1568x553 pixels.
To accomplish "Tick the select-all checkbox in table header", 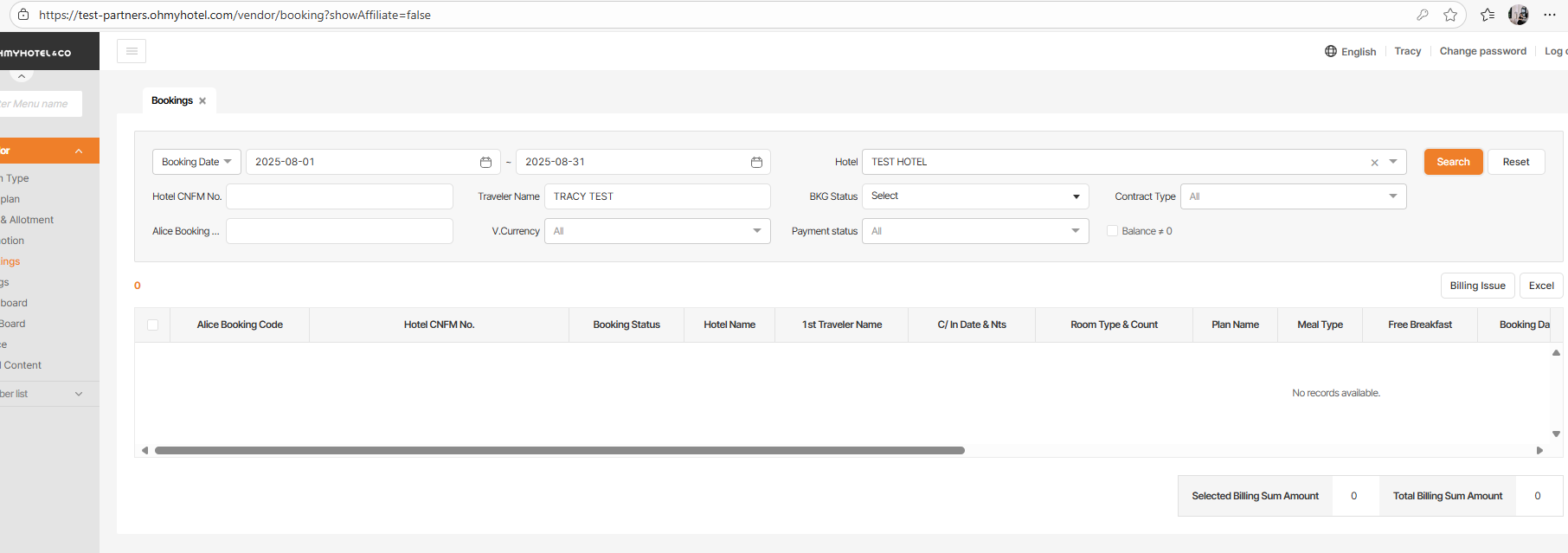I will [x=153, y=325].
